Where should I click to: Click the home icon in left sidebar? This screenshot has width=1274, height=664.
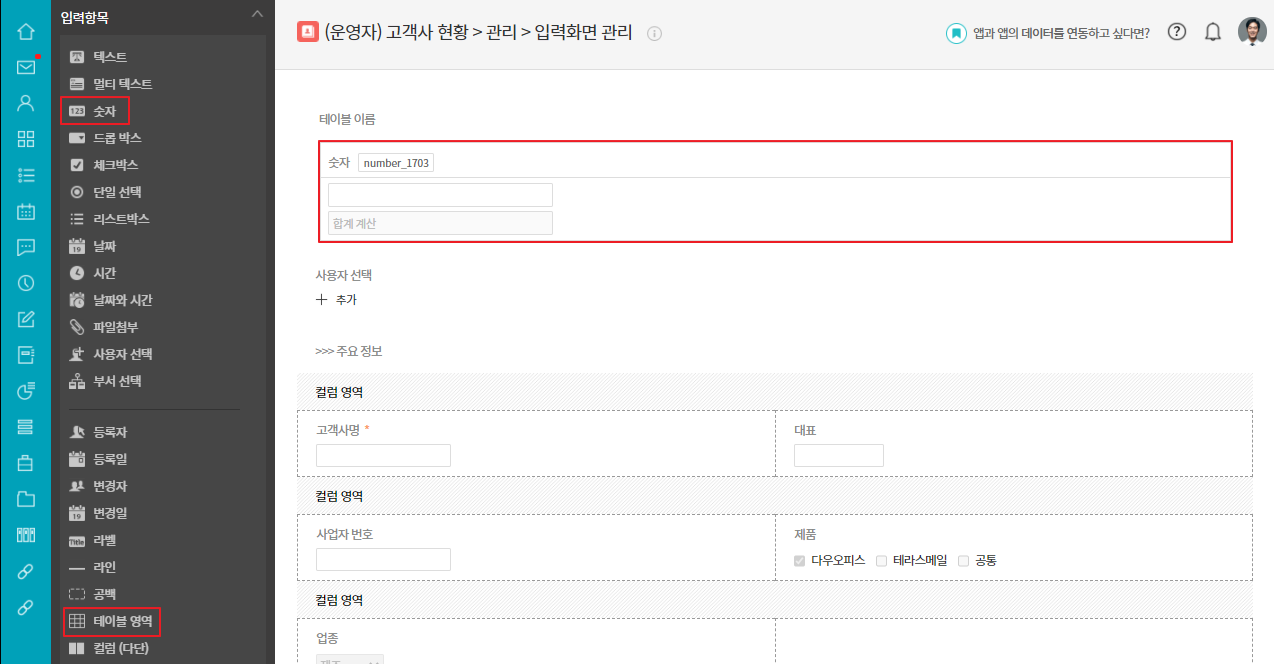click(26, 31)
